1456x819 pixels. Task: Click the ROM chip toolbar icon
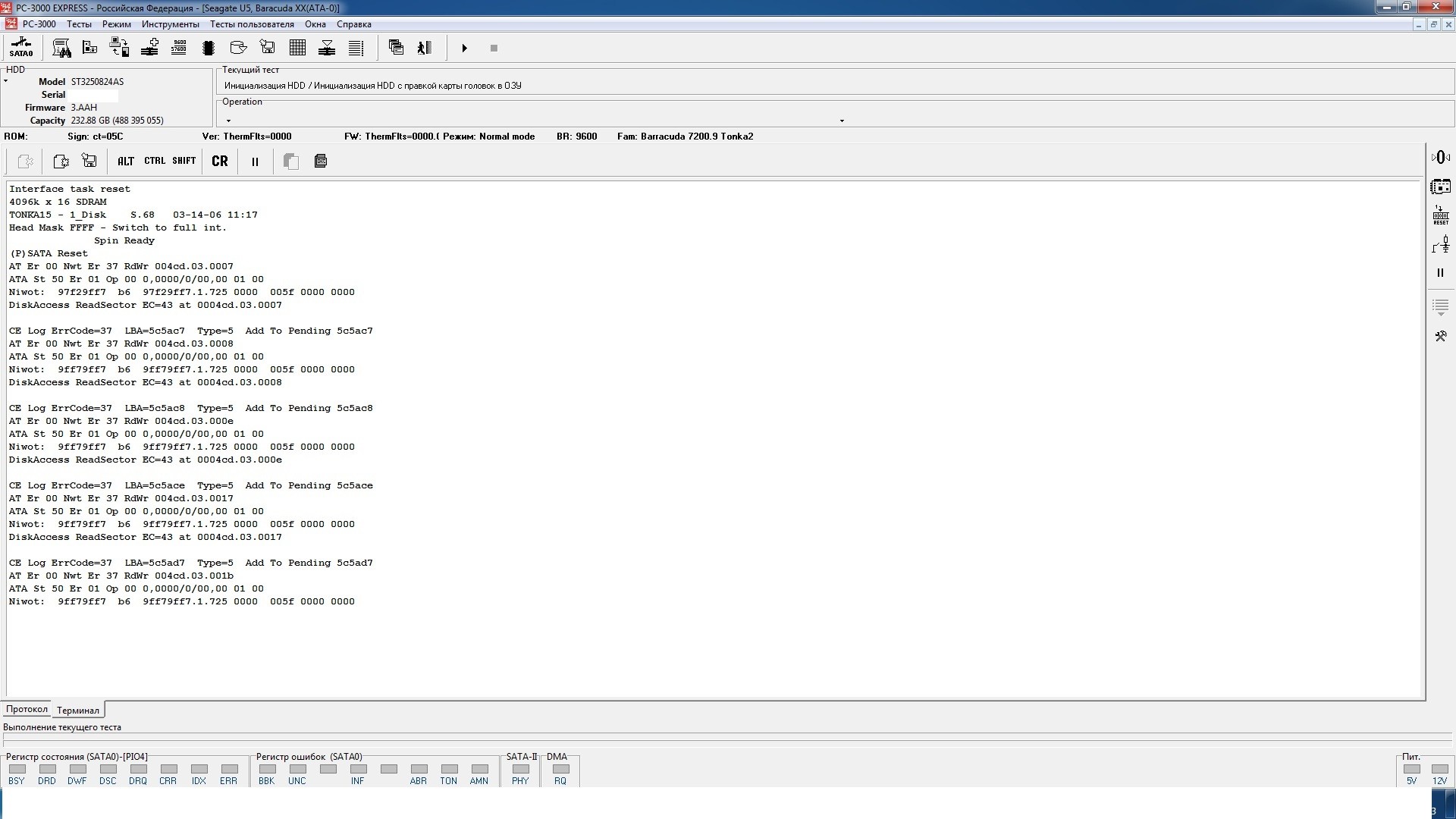[x=209, y=48]
